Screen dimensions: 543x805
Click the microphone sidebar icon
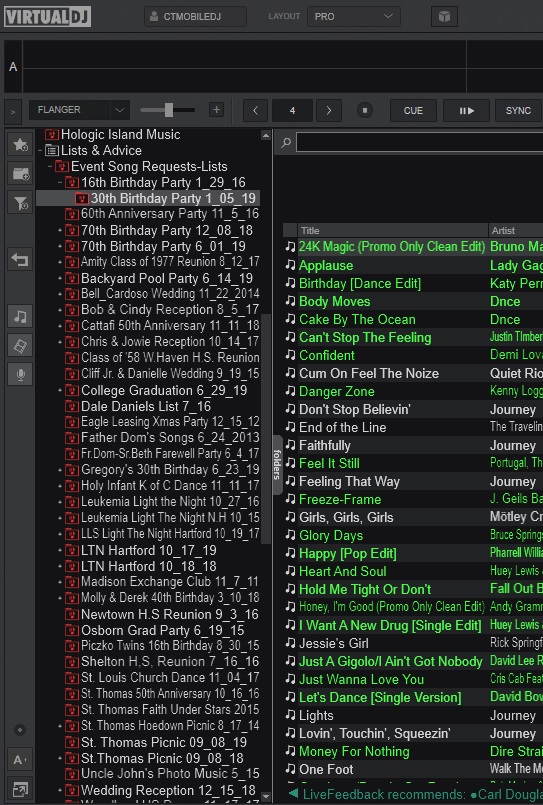click(x=21, y=375)
